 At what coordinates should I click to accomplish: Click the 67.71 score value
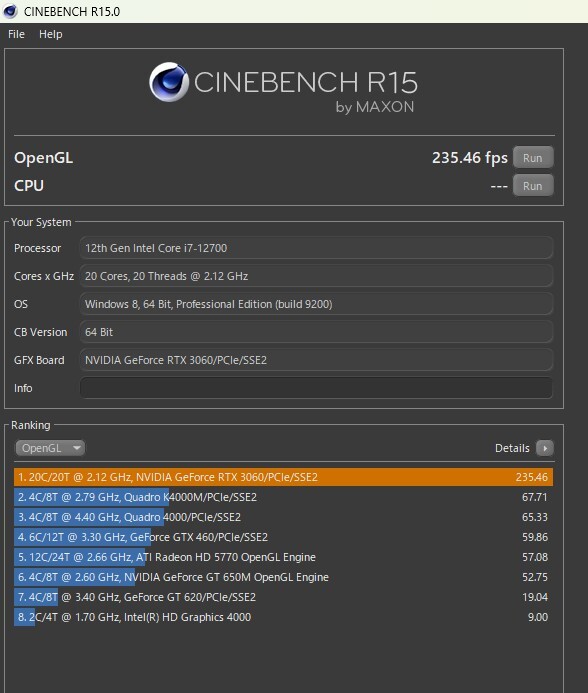click(535, 497)
